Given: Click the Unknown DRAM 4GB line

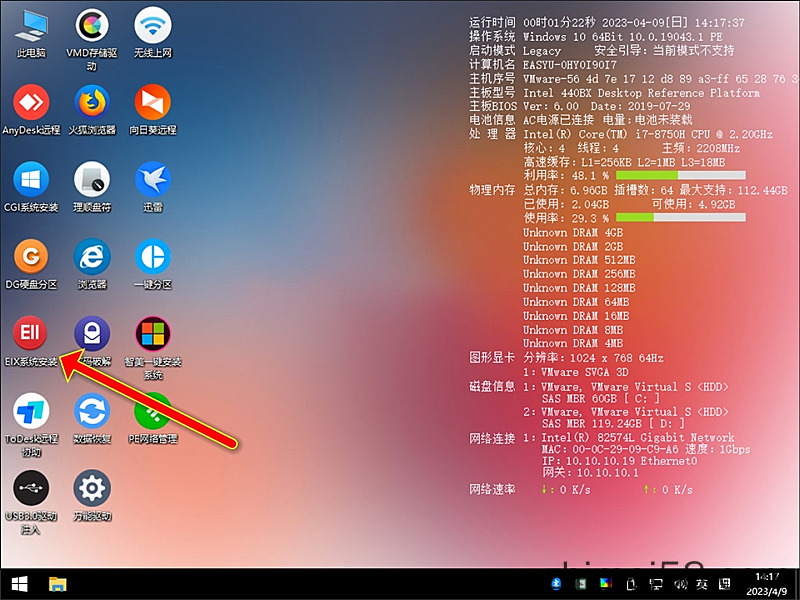Looking at the screenshot, I should [573, 233].
